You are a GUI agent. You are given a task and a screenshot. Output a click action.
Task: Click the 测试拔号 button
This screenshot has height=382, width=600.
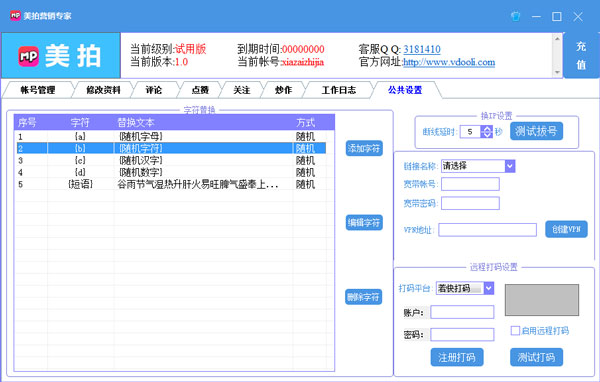[536, 131]
